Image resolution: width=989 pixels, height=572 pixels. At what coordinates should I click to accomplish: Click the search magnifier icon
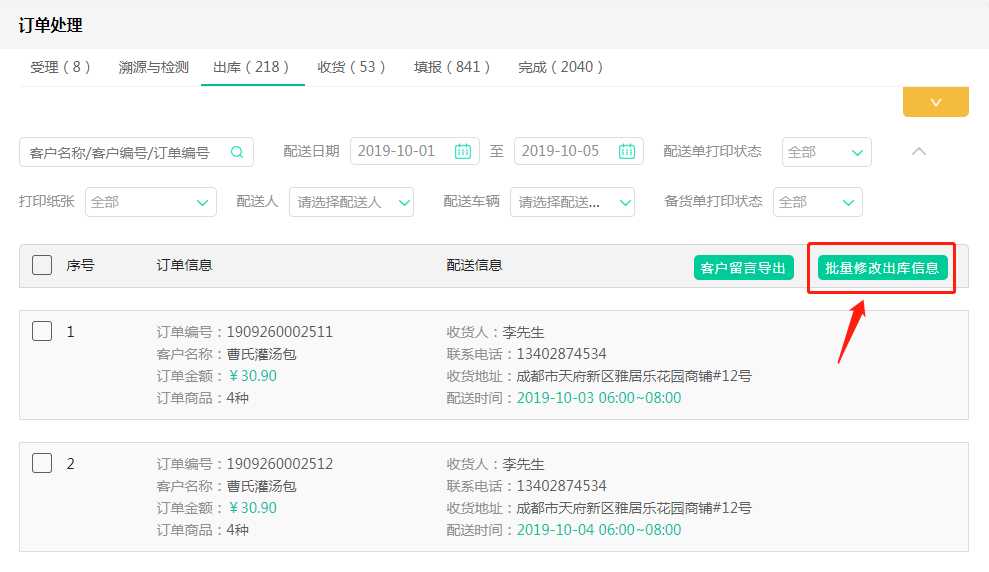pos(237,152)
